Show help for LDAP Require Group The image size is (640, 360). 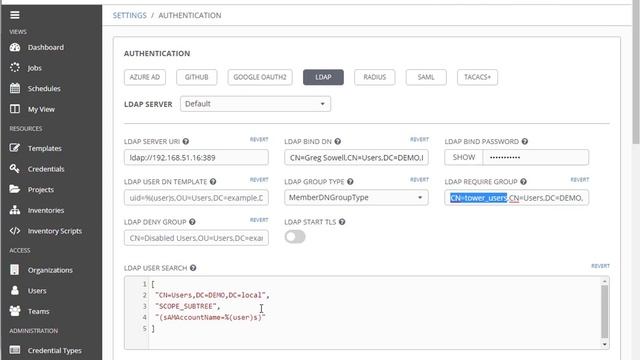pos(523,182)
